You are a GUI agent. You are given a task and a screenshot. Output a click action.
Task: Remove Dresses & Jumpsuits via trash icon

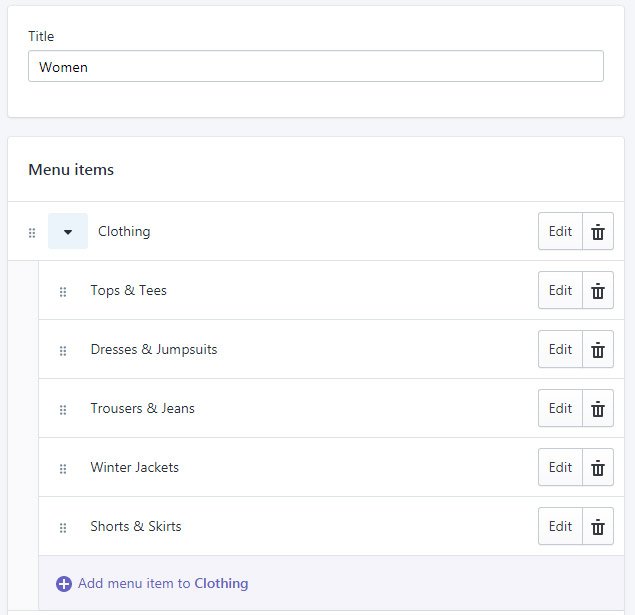(598, 350)
